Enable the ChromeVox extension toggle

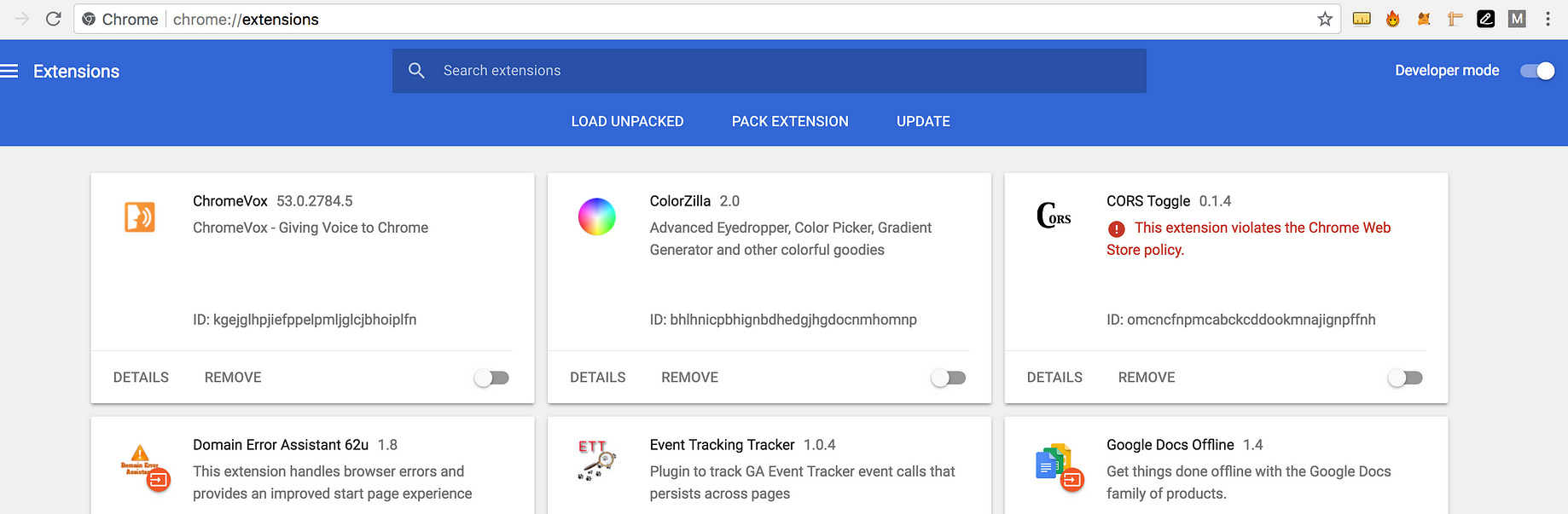pos(491,378)
